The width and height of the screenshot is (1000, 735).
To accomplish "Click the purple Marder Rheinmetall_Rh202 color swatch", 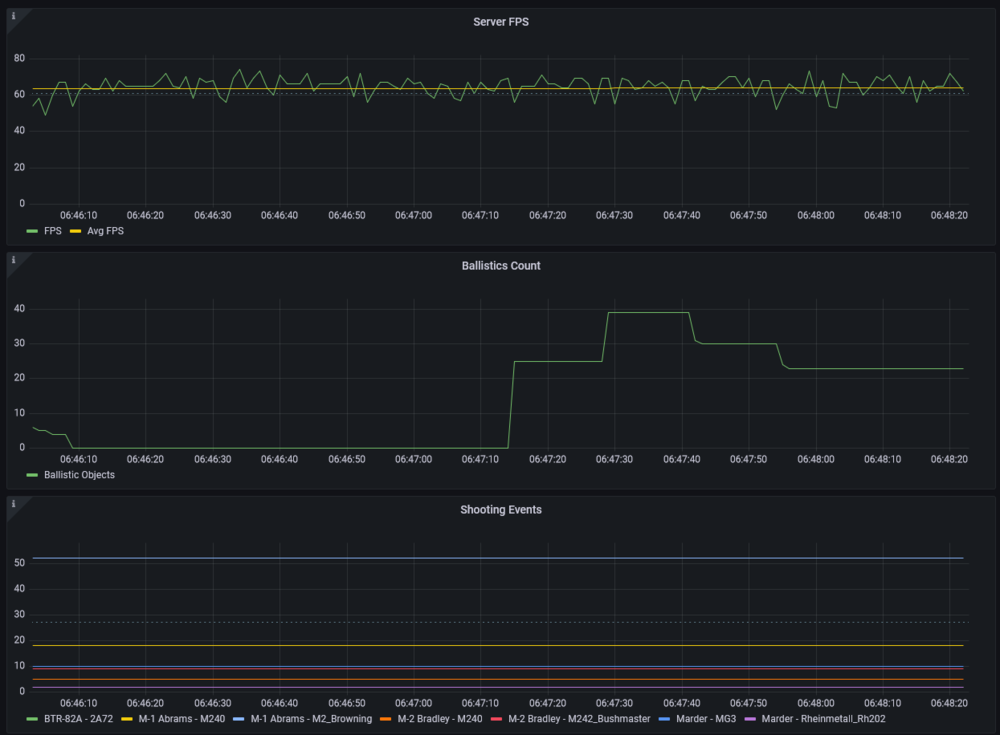I will (750, 719).
